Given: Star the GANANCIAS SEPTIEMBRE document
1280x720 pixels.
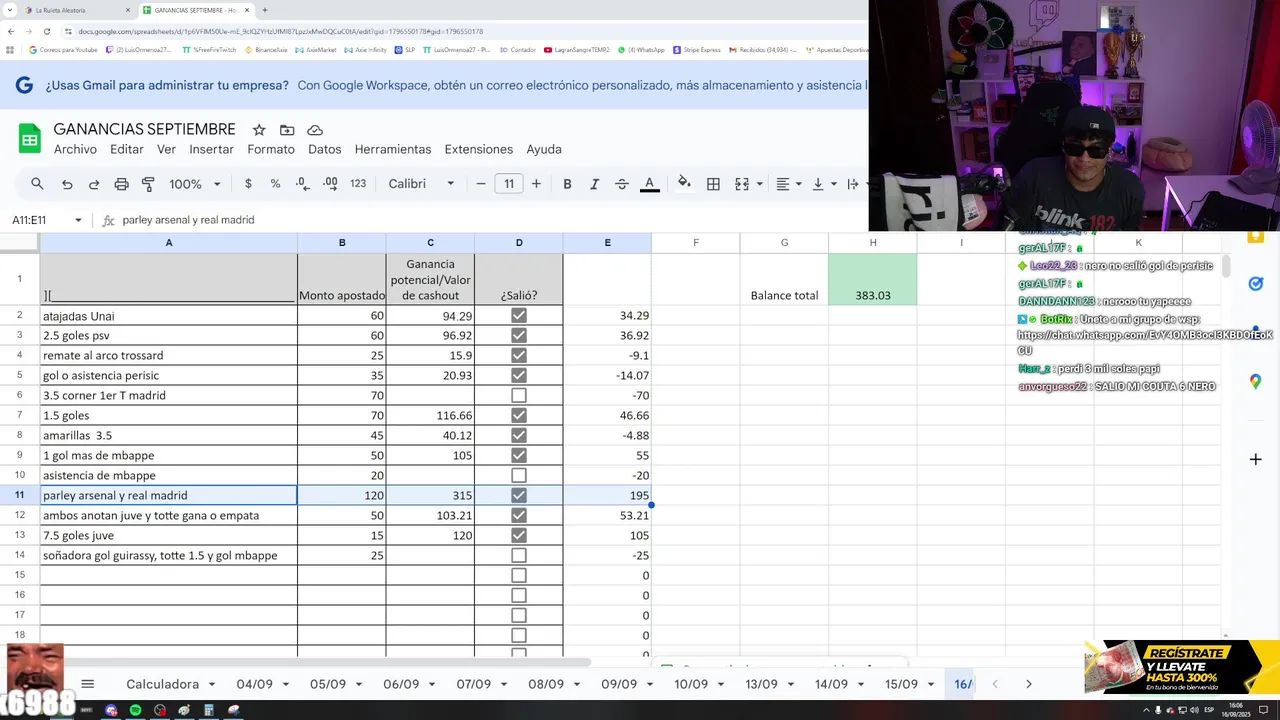Looking at the screenshot, I should coord(259,130).
